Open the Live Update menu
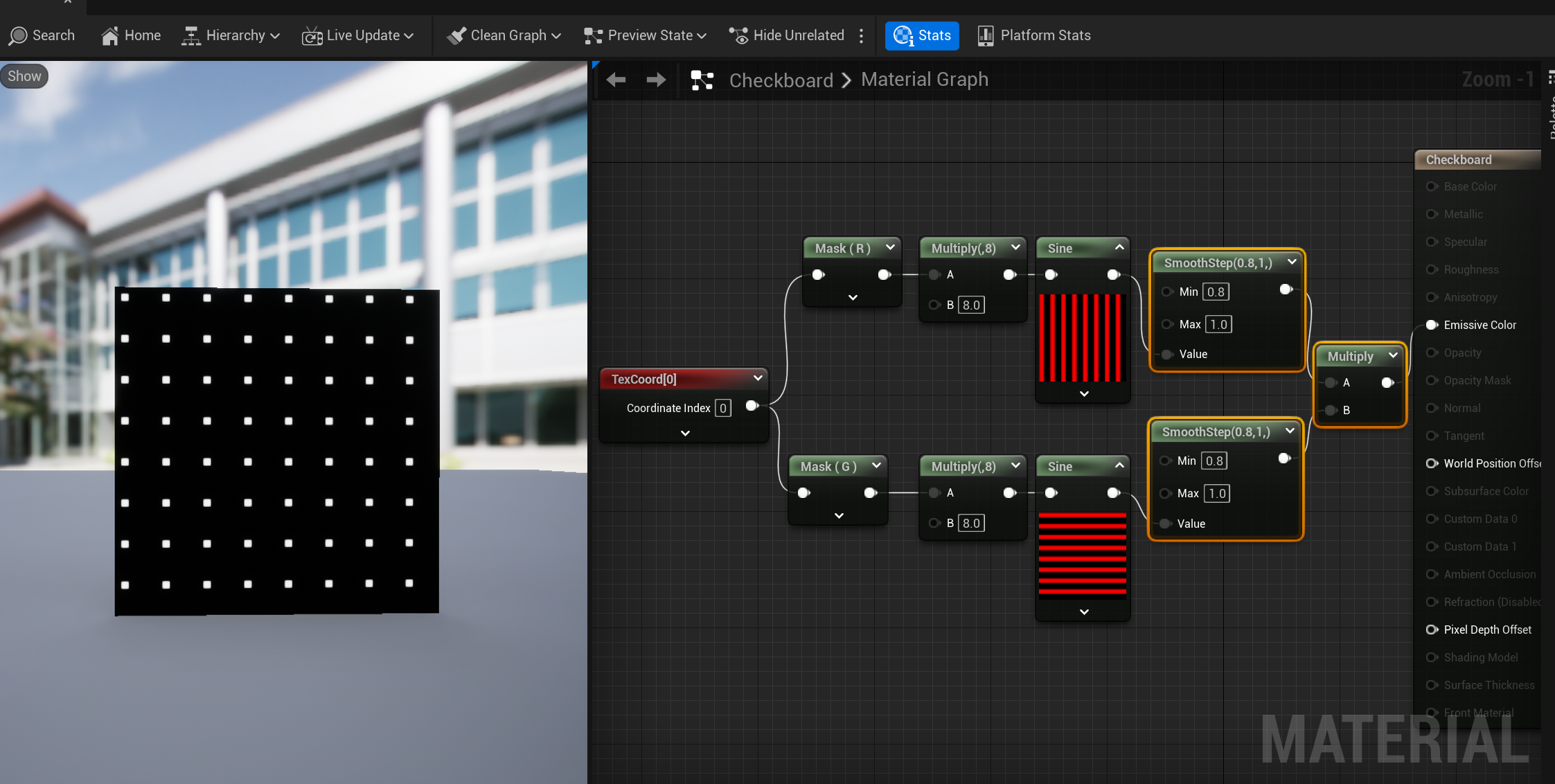The height and width of the screenshot is (784, 1555). tap(357, 35)
